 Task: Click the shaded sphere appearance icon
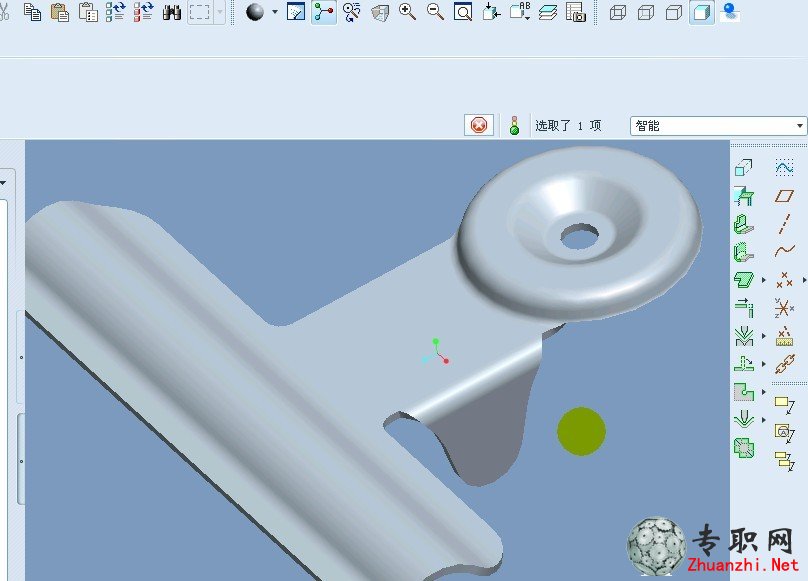tap(255, 12)
